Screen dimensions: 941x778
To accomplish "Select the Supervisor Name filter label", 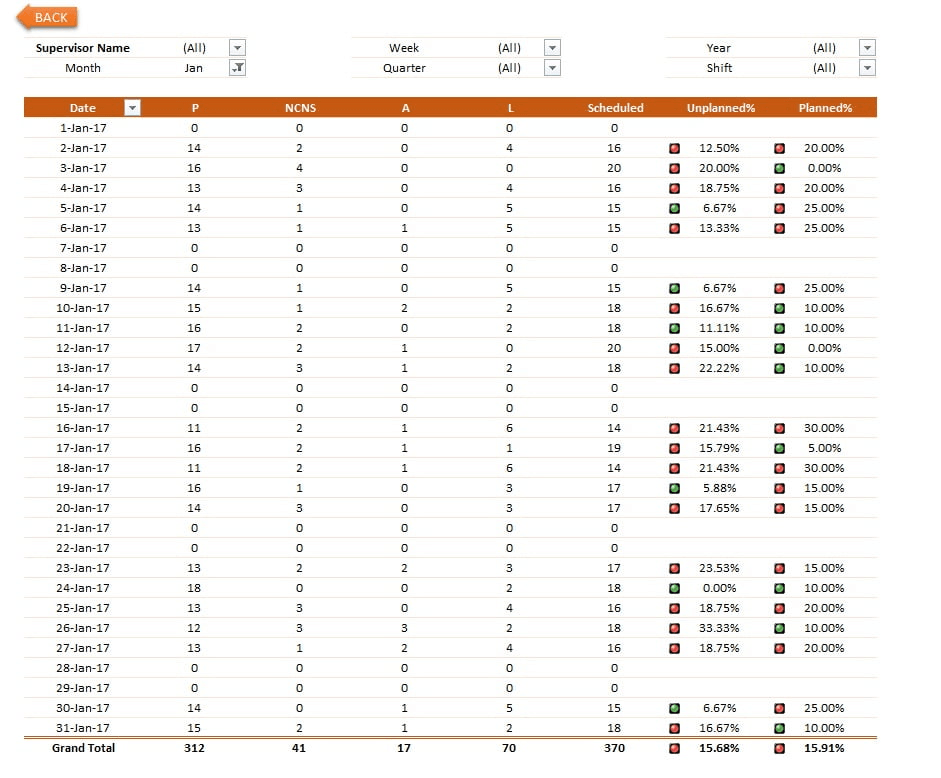I will (83, 48).
